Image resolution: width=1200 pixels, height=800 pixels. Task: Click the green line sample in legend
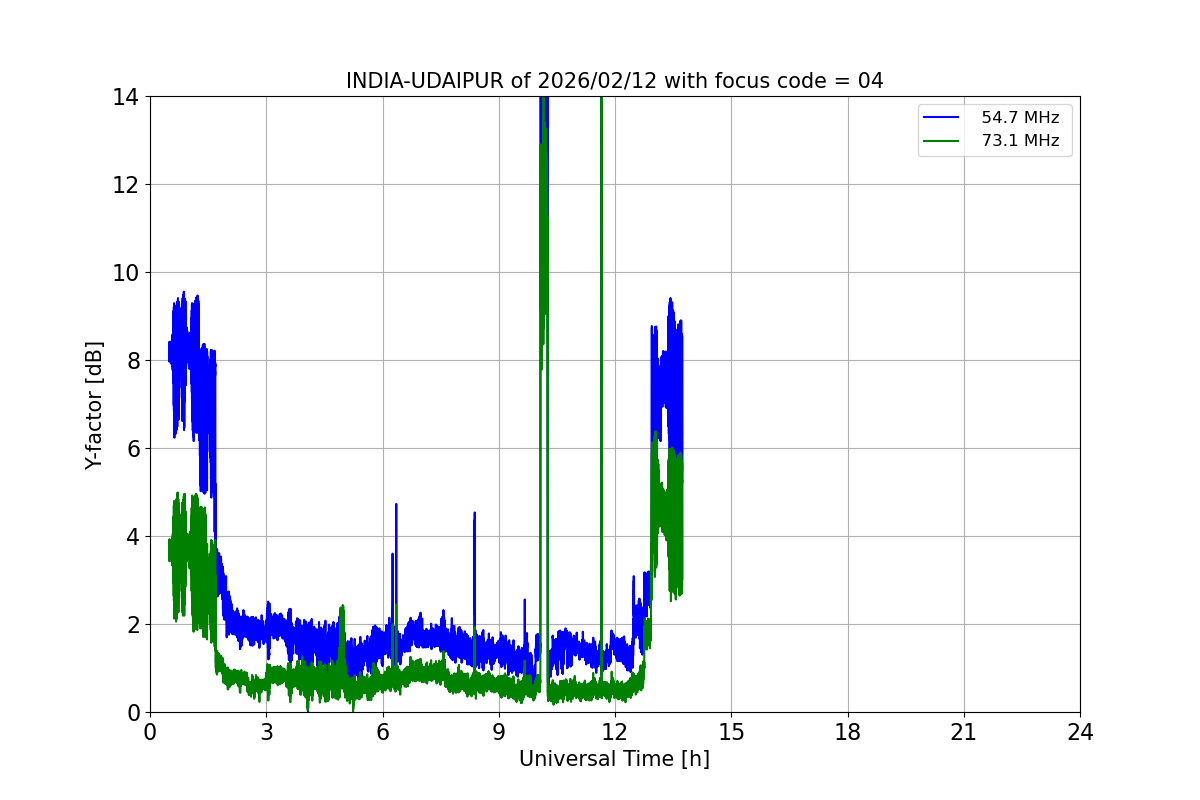pyautogui.click(x=942, y=141)
